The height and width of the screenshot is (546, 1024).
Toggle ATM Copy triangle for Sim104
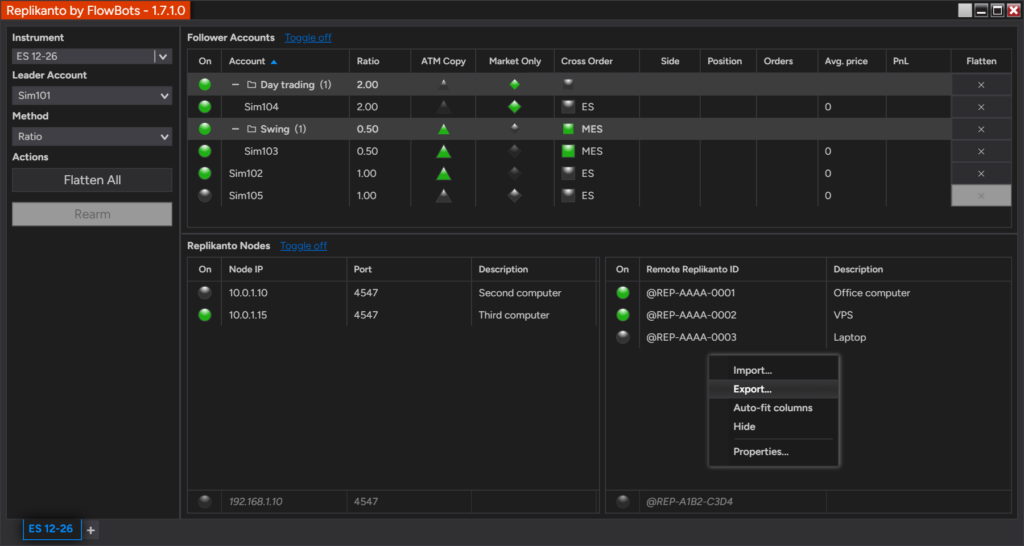(x=443, y=107)
